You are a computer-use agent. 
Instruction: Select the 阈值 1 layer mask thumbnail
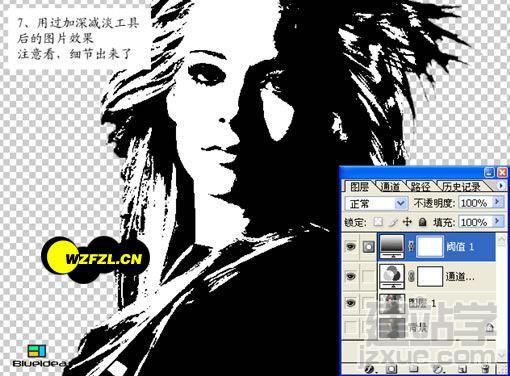pyautogui.click(x=430, y=246)
